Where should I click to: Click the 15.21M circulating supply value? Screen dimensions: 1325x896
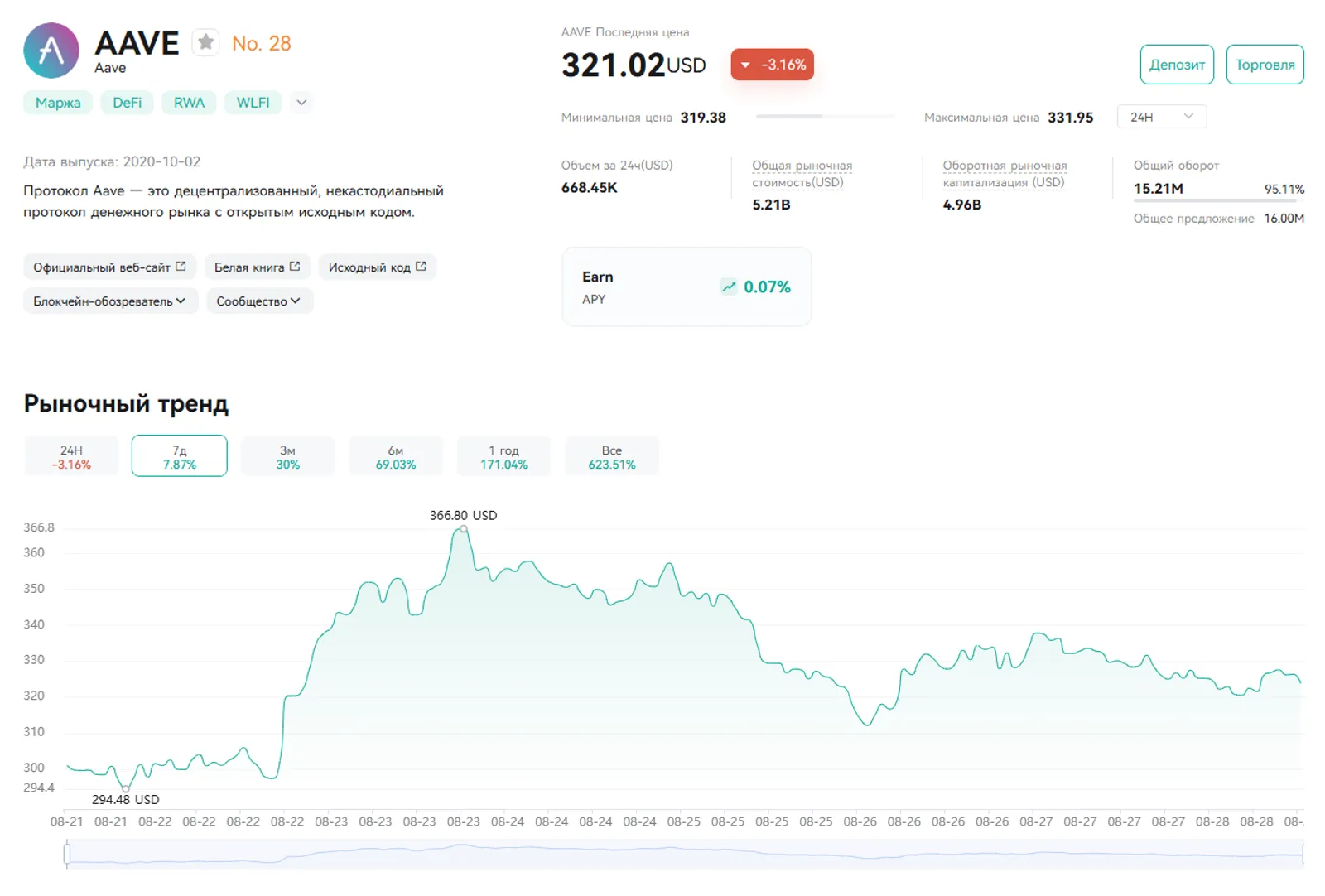pyautogui.click(x=1159, y=189)
